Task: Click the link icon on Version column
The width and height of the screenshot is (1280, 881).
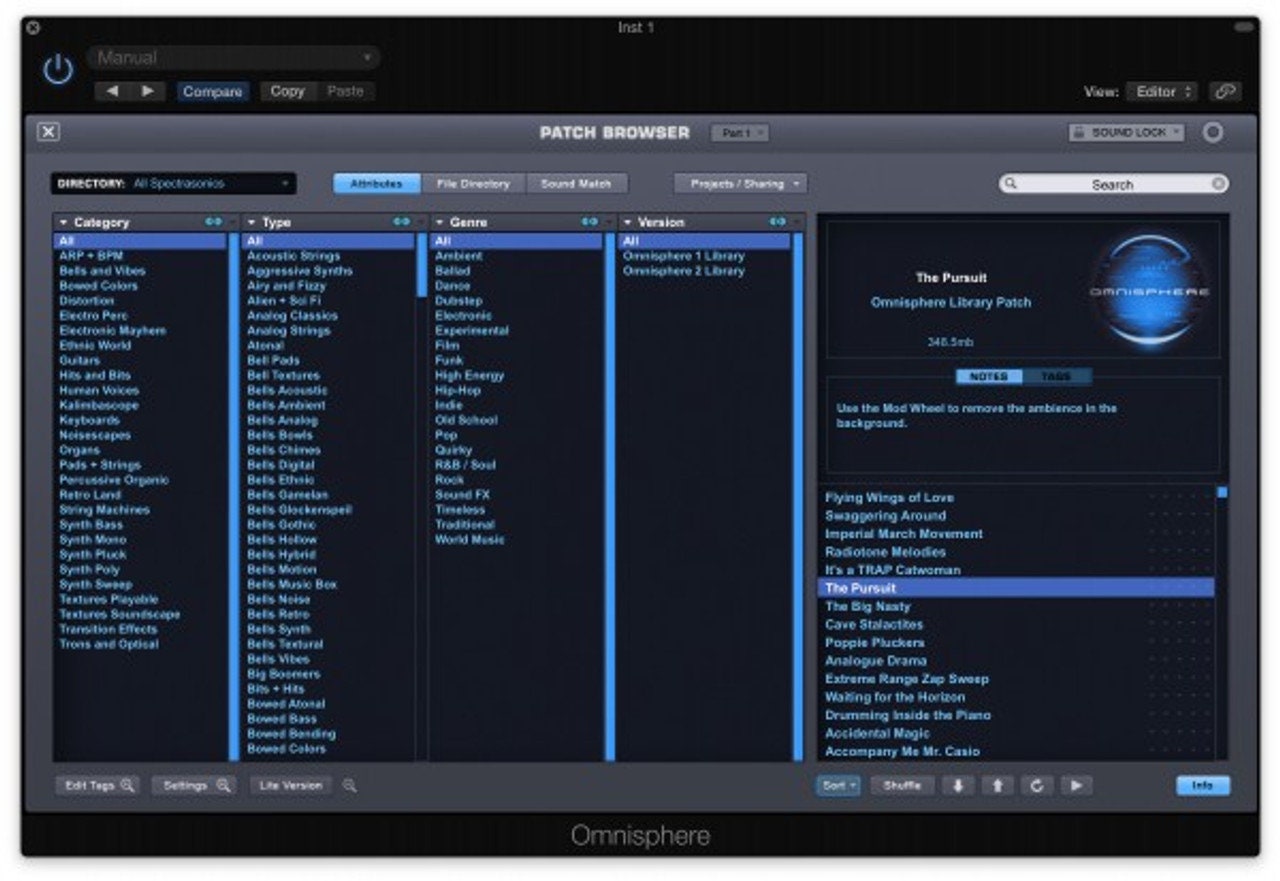Action: 777,222
